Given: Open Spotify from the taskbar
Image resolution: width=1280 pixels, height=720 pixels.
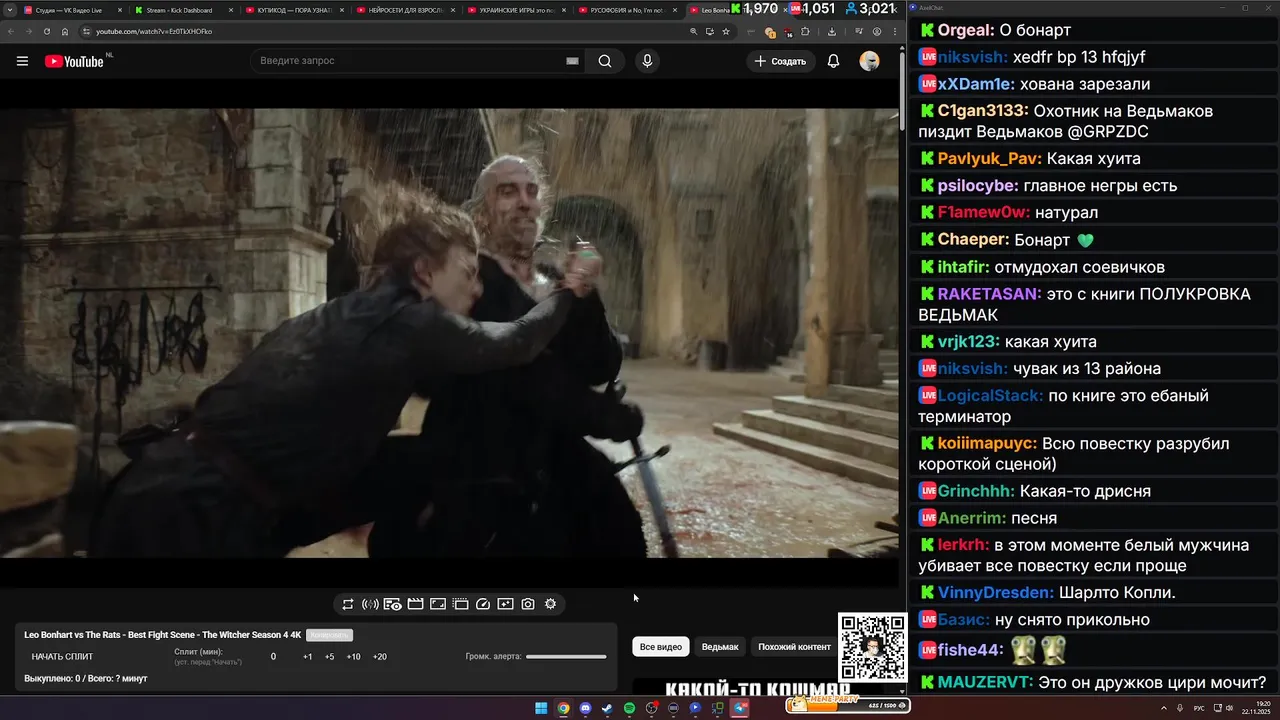Looking at the screenshot, I should [x=629, y=708].
